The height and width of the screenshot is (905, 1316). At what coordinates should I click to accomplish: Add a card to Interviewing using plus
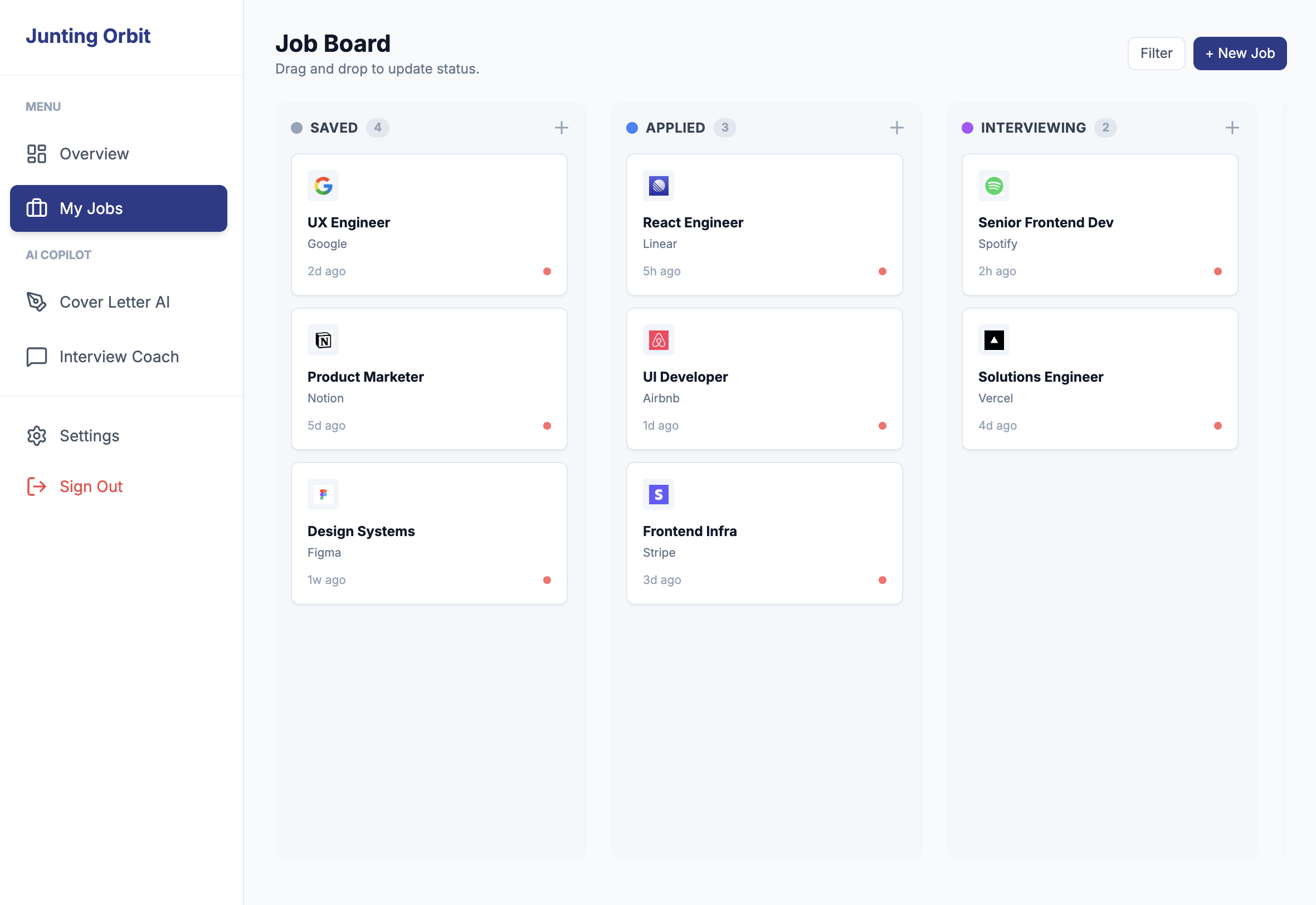[1232, 128]
